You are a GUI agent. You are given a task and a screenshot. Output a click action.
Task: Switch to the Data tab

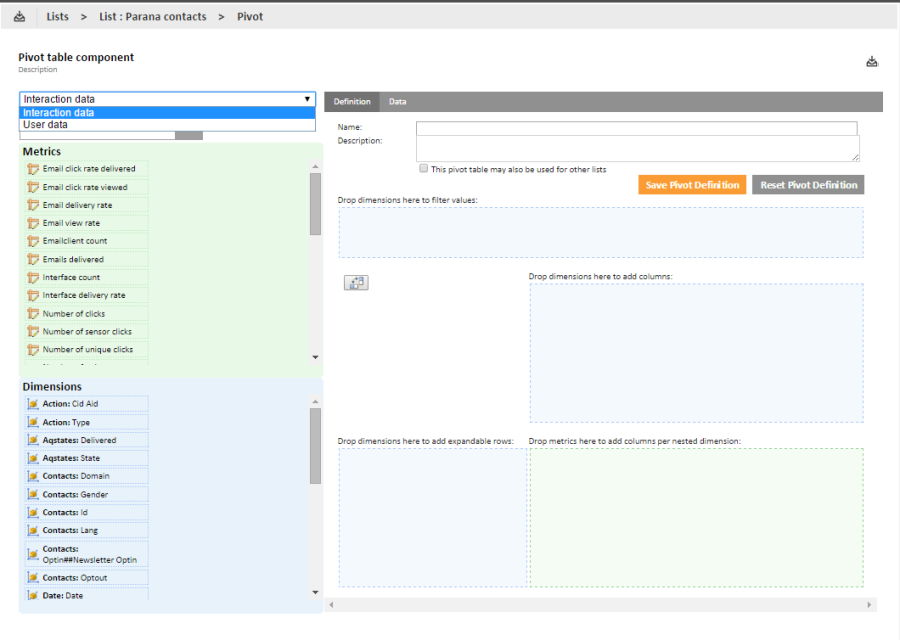397,102
